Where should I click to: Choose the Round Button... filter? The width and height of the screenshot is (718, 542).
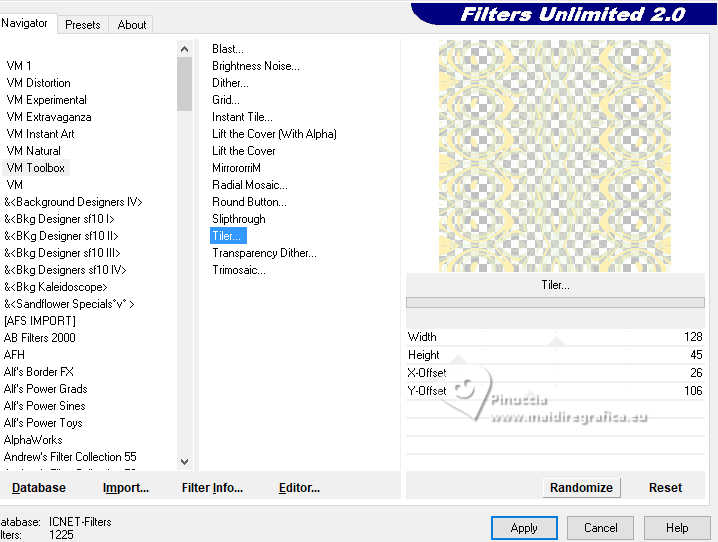pyautogui.click(x=249, y=202)
